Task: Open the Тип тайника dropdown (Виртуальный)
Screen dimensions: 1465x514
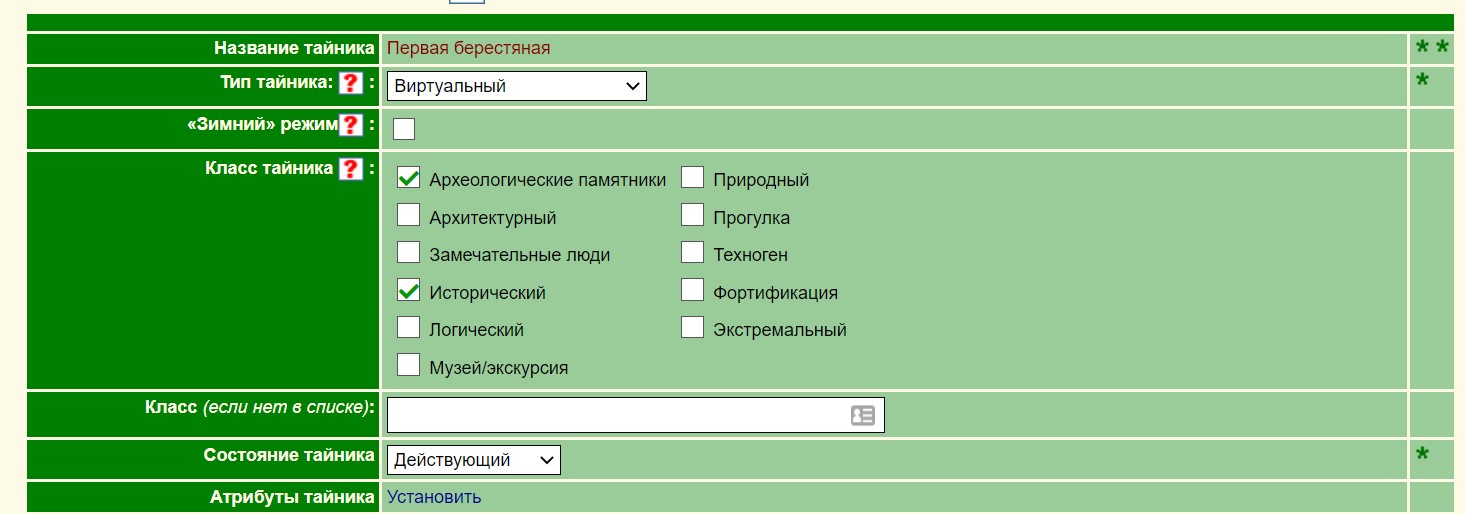Action: [516, 86]
